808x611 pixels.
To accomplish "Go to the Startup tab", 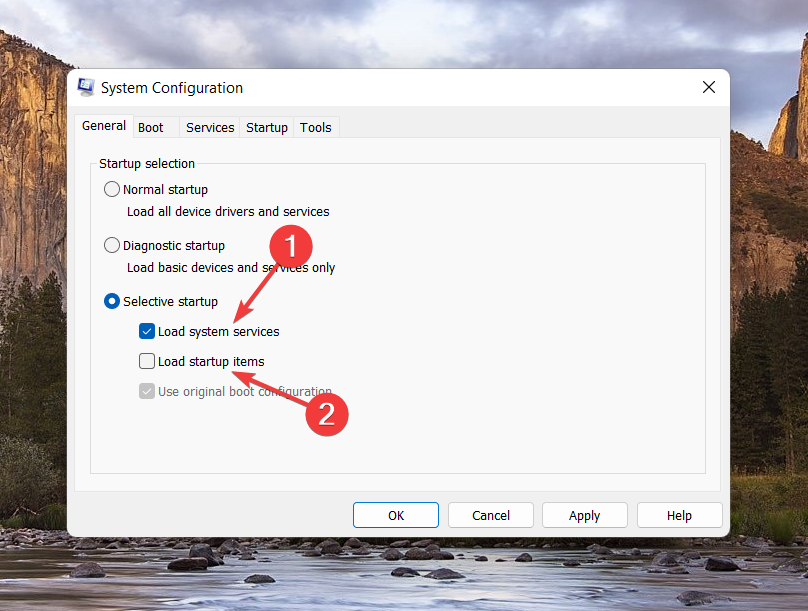I will click(266, 127).
